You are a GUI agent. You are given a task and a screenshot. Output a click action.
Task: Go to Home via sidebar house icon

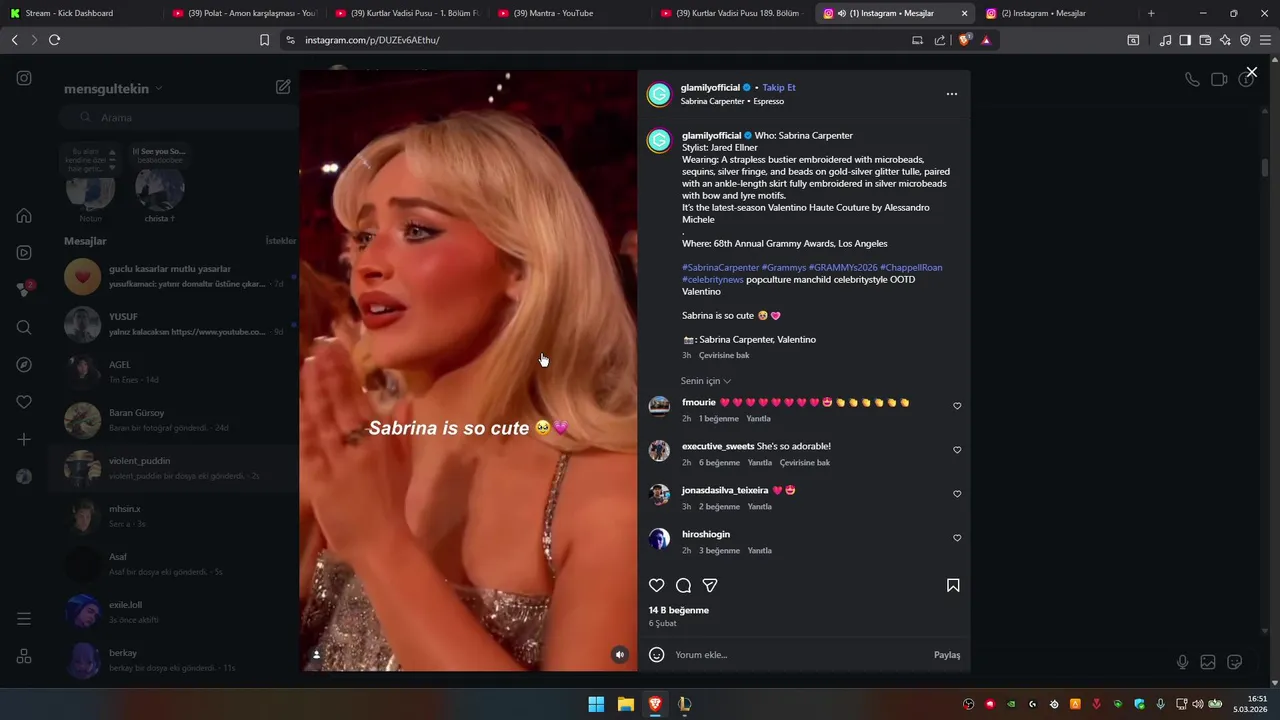[x=24, y=215]
